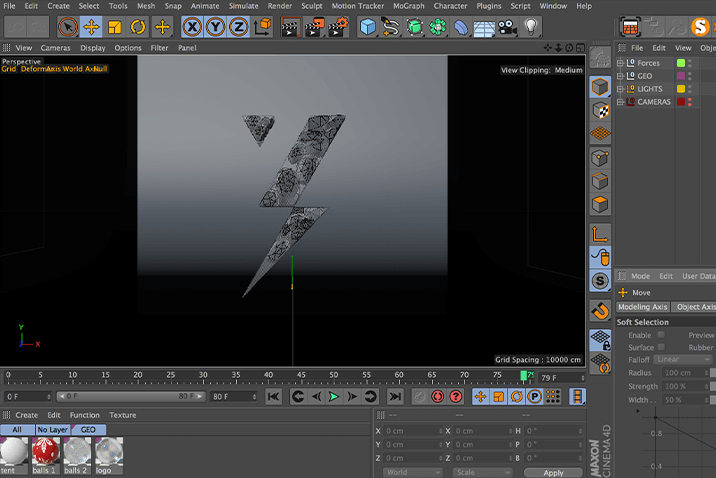Click the LIGHTS yellow layer color swatch

[681, 89]
